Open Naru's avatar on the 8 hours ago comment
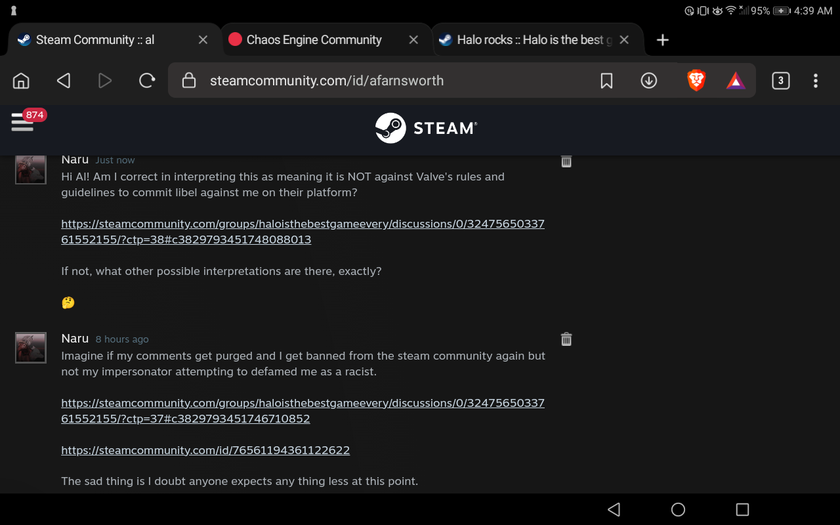 coord(31,348)
